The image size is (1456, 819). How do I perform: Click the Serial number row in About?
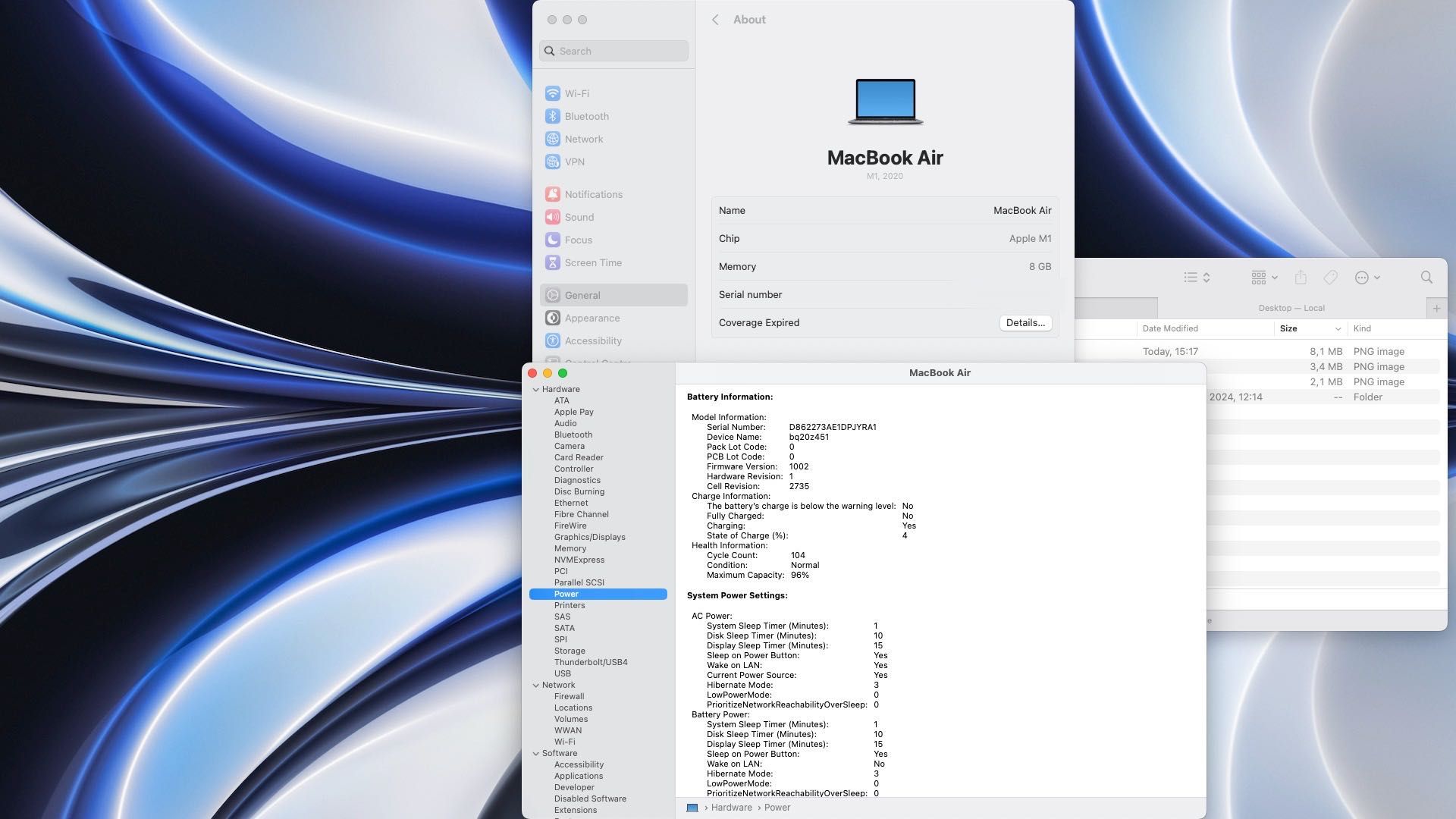(885, 294)
